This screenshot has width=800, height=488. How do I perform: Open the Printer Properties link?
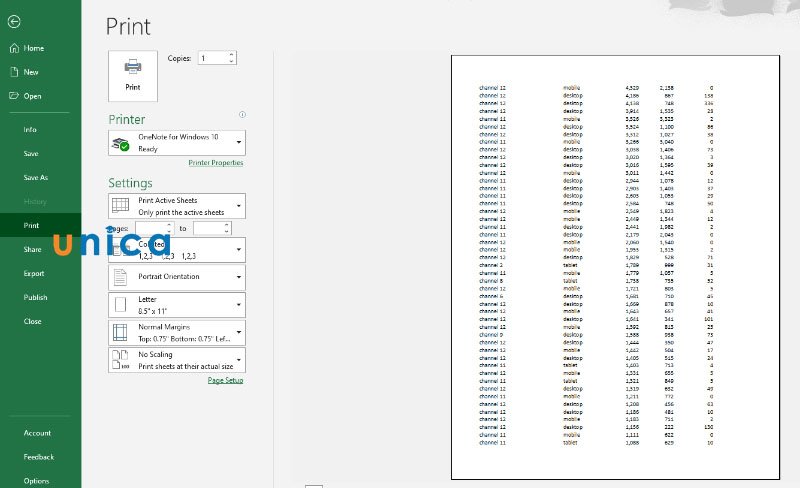click(216, 163)
